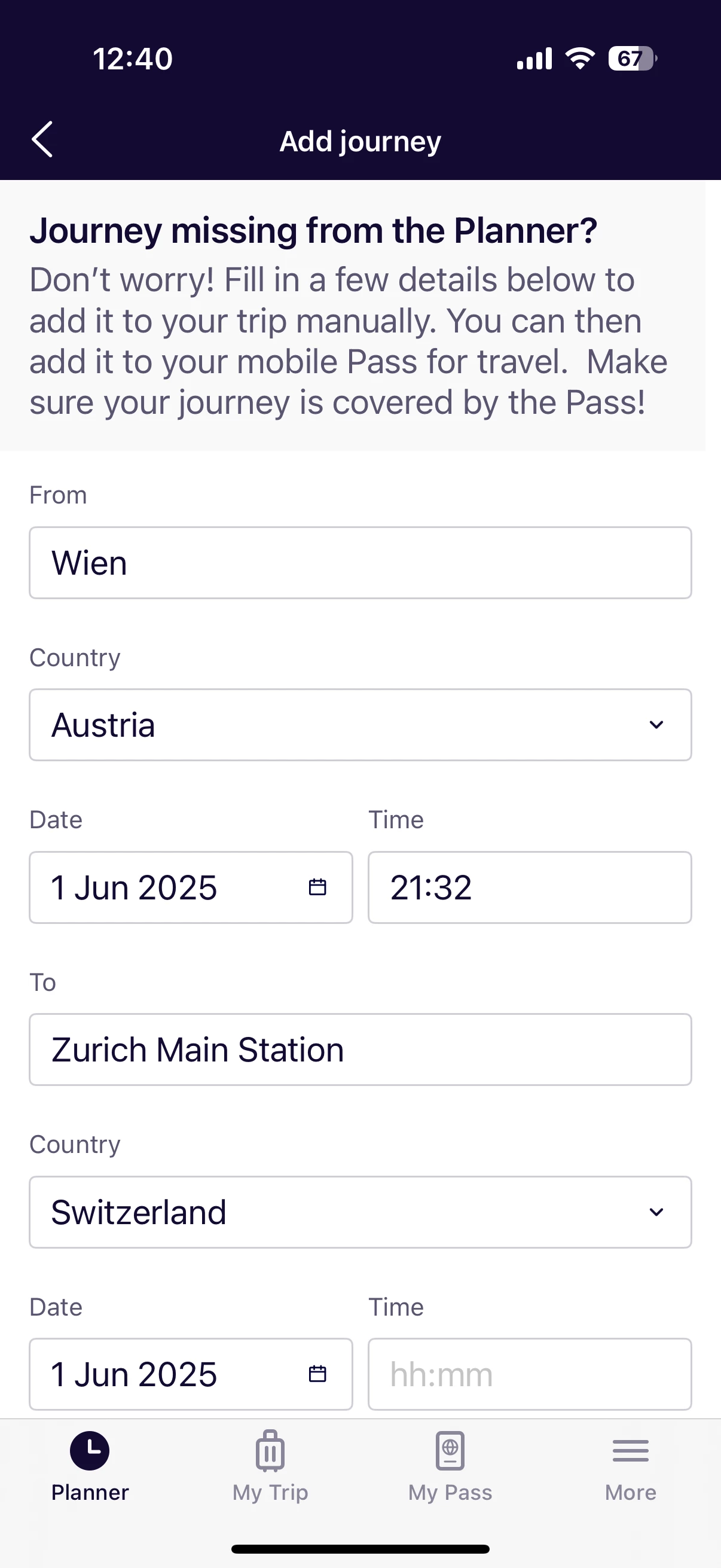Image resolution: width=721 pixels, height=1568 pixels.
Task: Tap the More hamburger icon
Action: coord(630,1450)
